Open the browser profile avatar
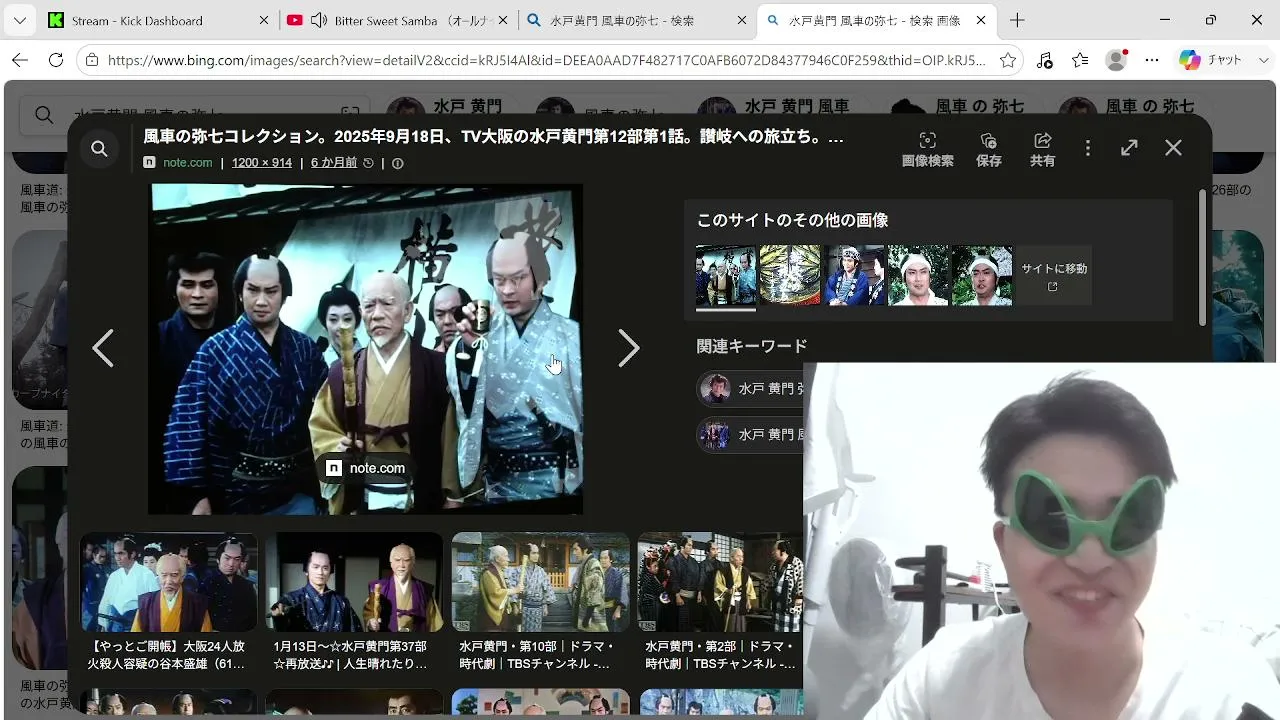Image resolution: width=1280 pixels, height=720 pixels. click(1116, 60)
